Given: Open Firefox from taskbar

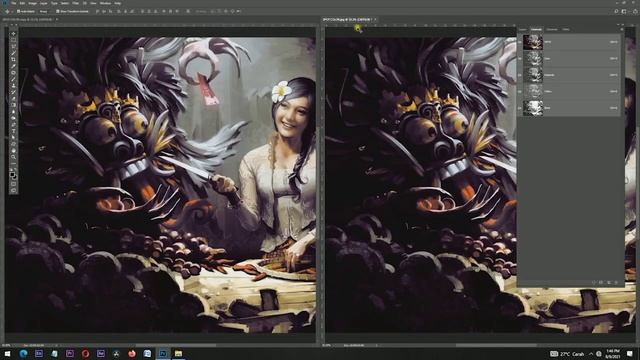Looking at the screenshot, I should click(x=132, y=353).
